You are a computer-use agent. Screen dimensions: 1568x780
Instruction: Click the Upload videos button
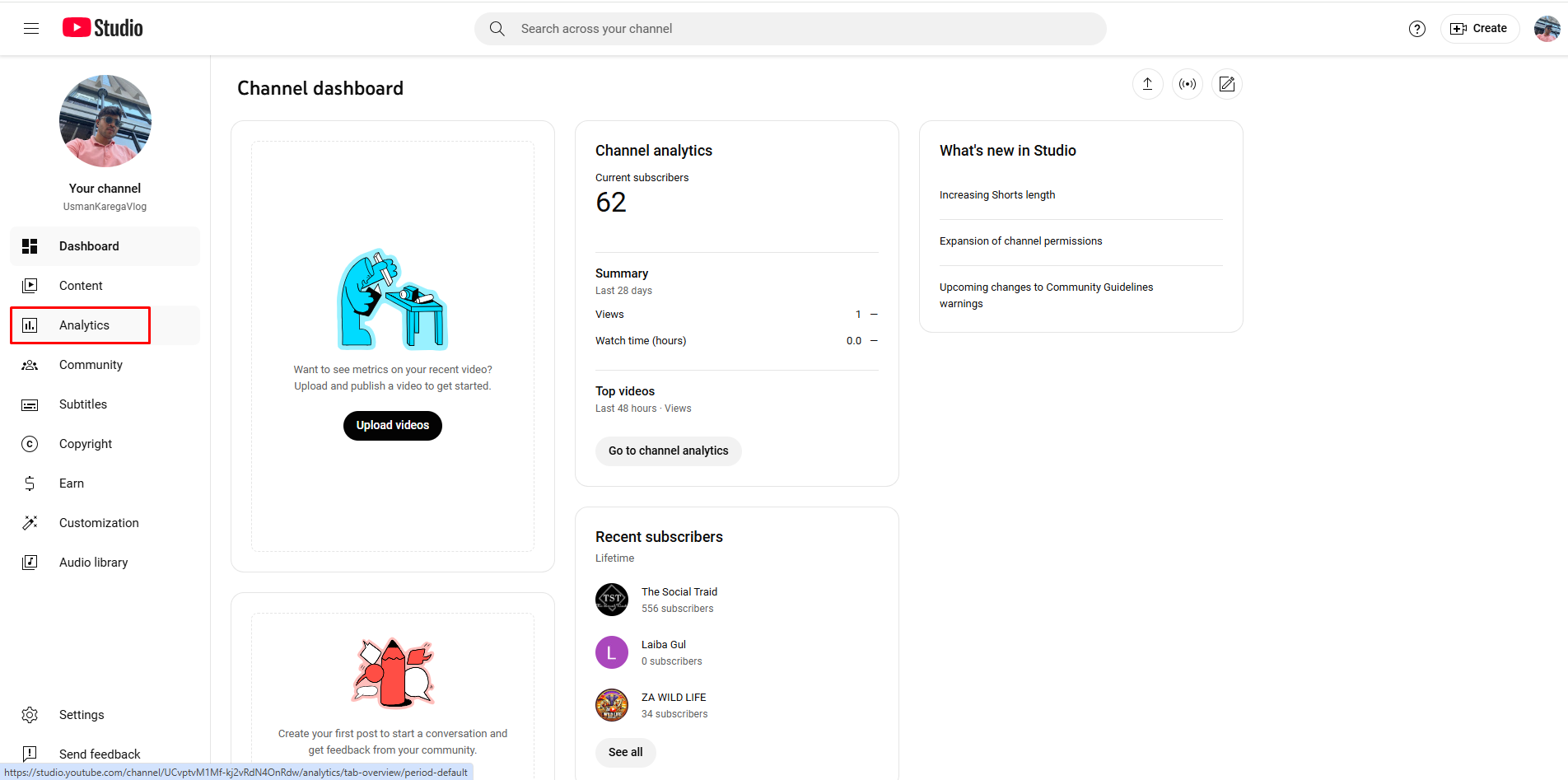click(x=392, y=425)
